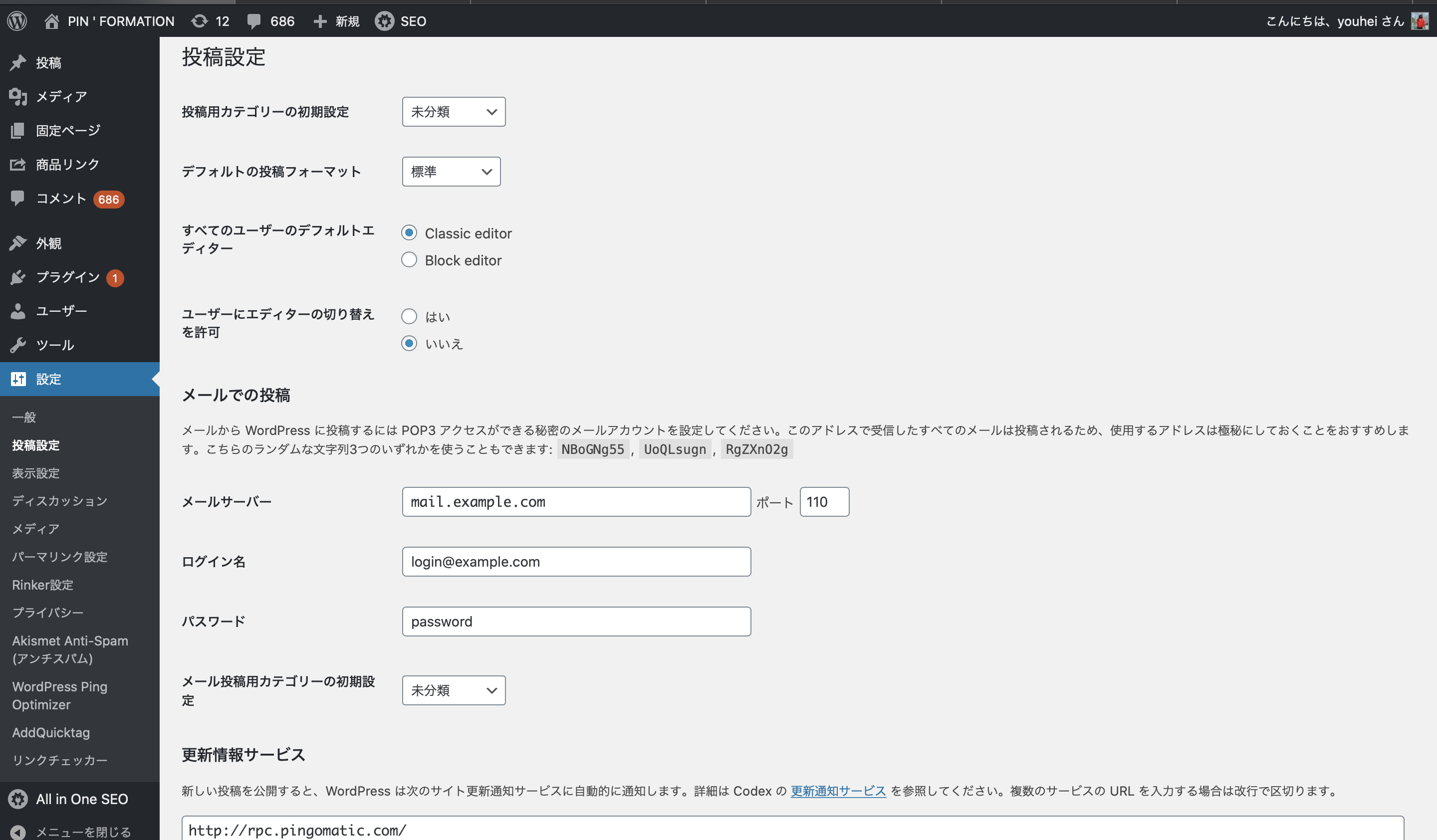Click the 設定 sliders icon
The image size is (1437, 840).
pyautogui.click(x=18, y=379)
